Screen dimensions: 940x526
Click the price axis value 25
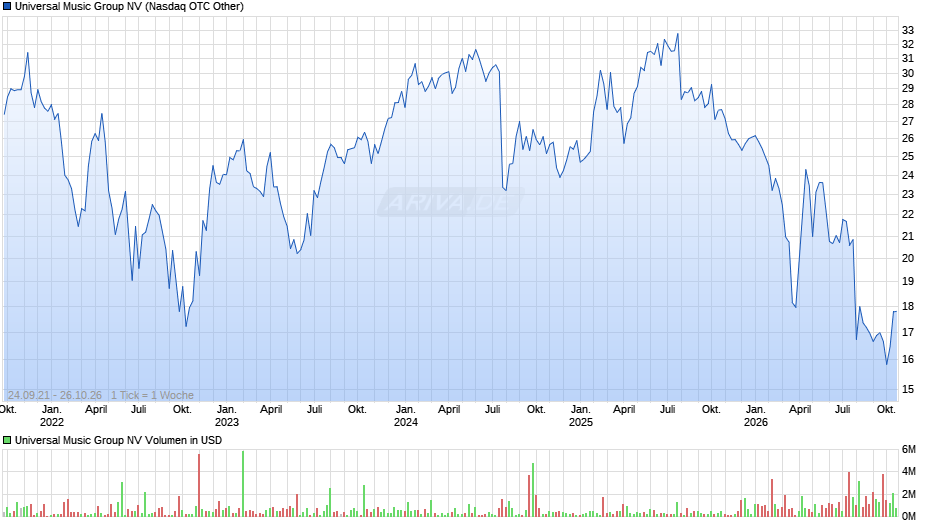[x=908, y=157]
